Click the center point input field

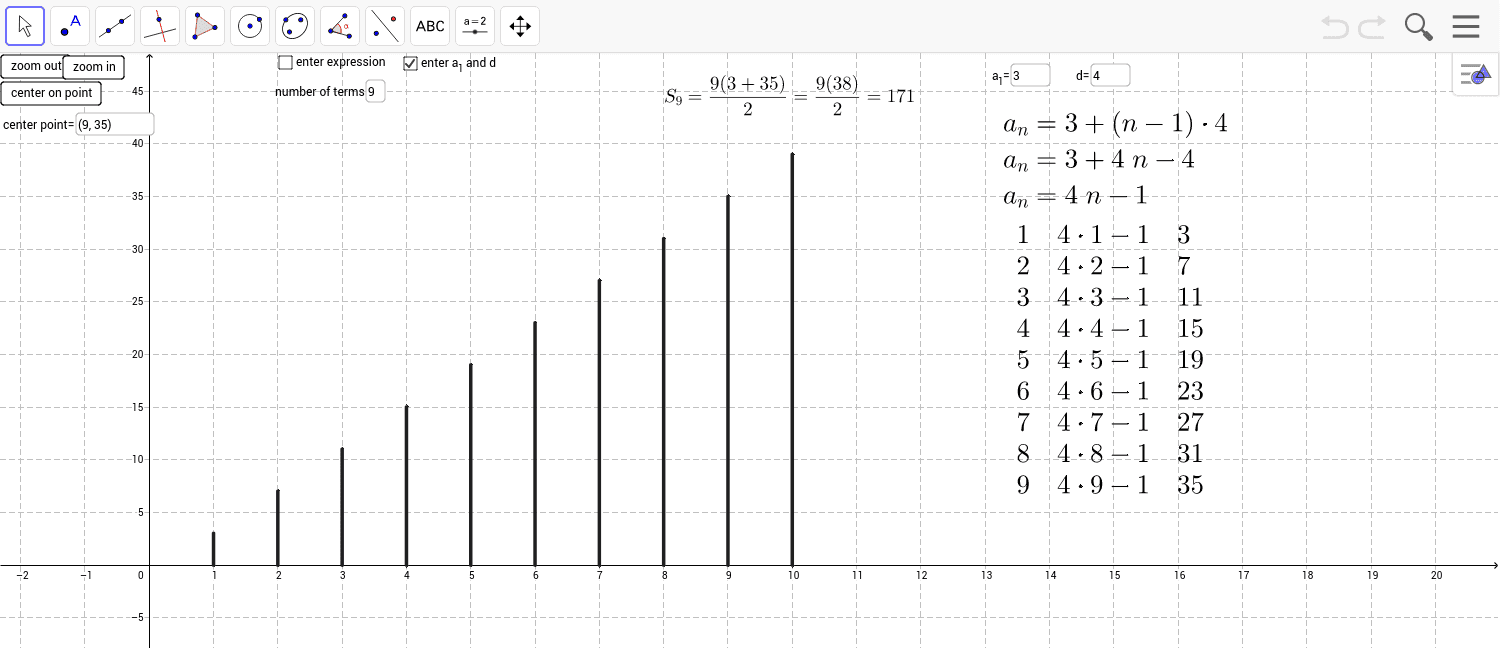pyautogui.click(x=115, y=125)
